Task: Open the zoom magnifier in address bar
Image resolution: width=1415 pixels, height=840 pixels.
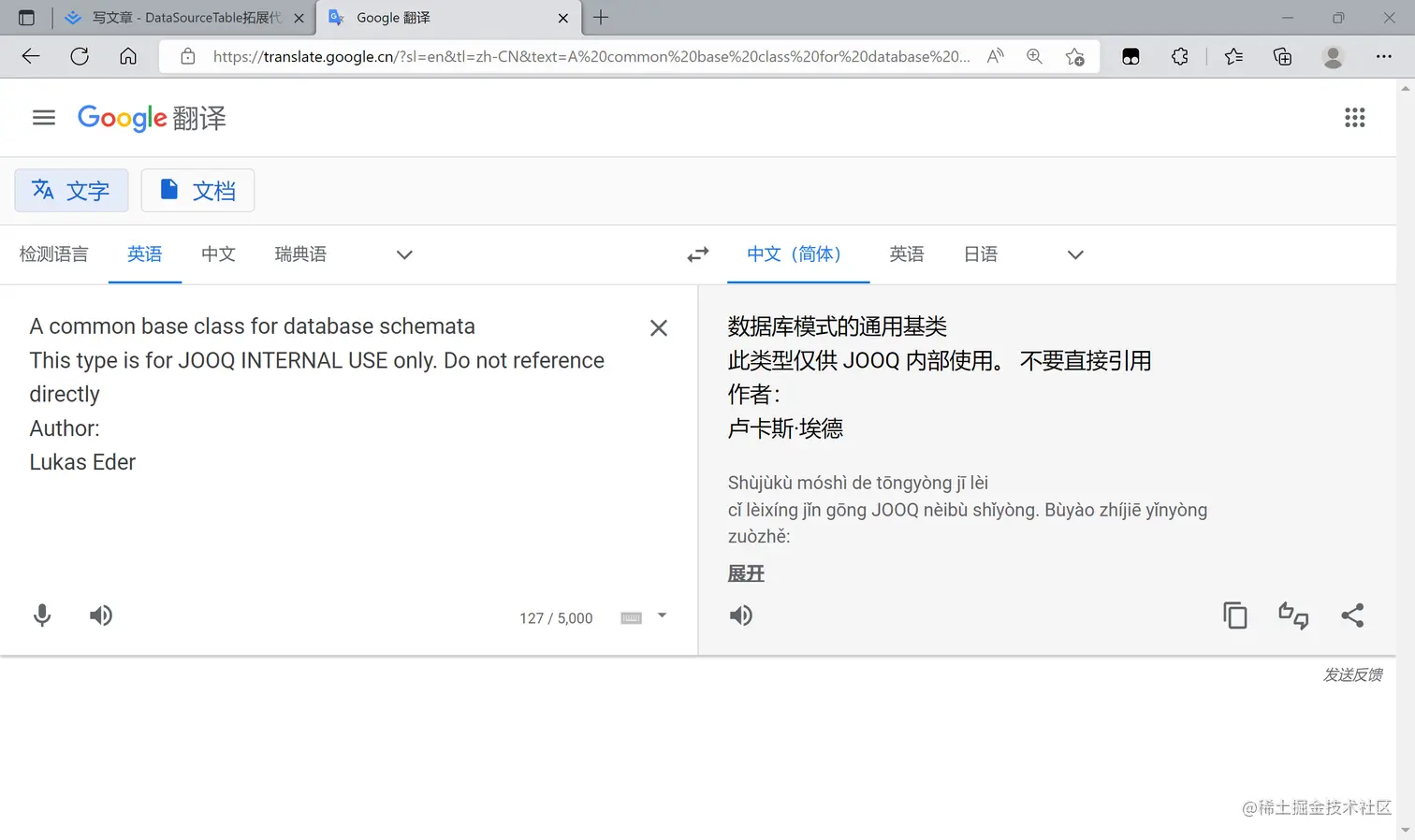Action: [1034, 56]
